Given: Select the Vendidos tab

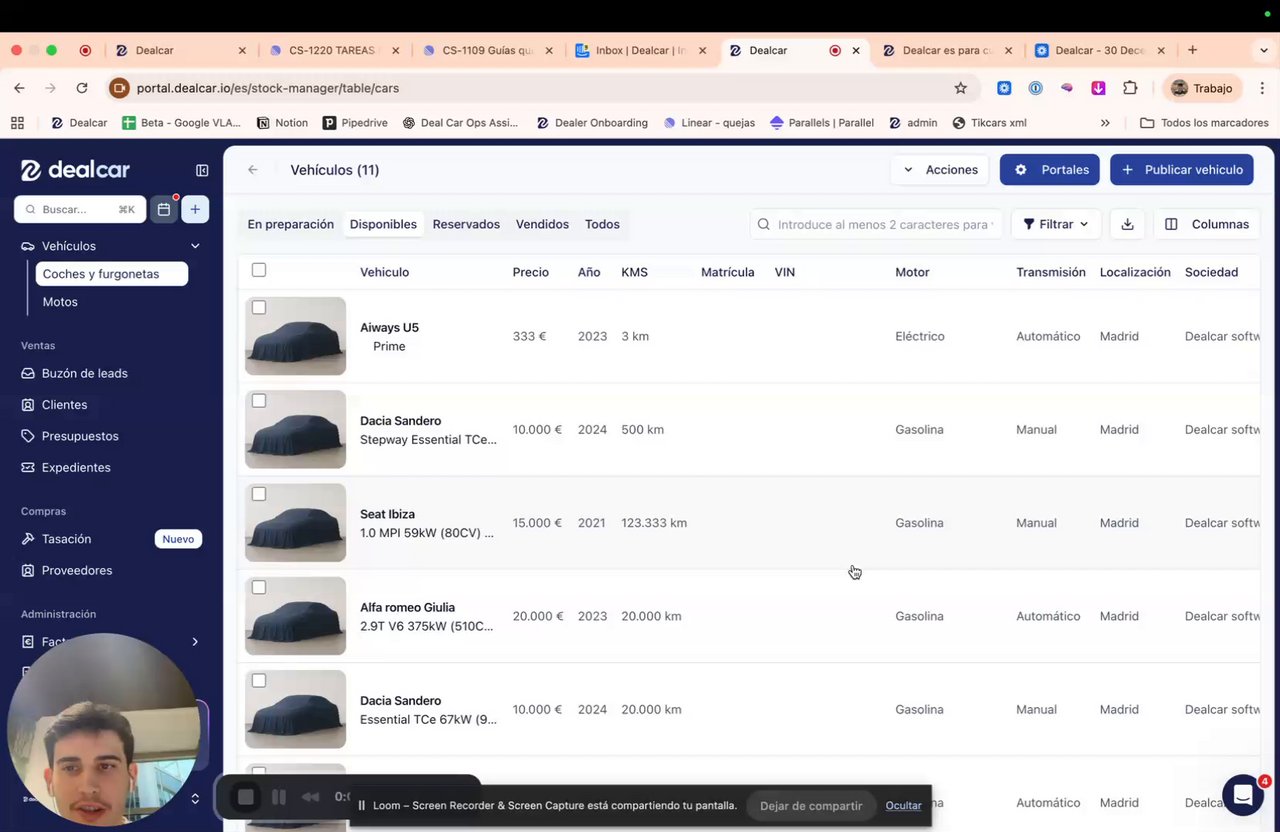Looking at the screenshot, I should [x=542, y=224].
